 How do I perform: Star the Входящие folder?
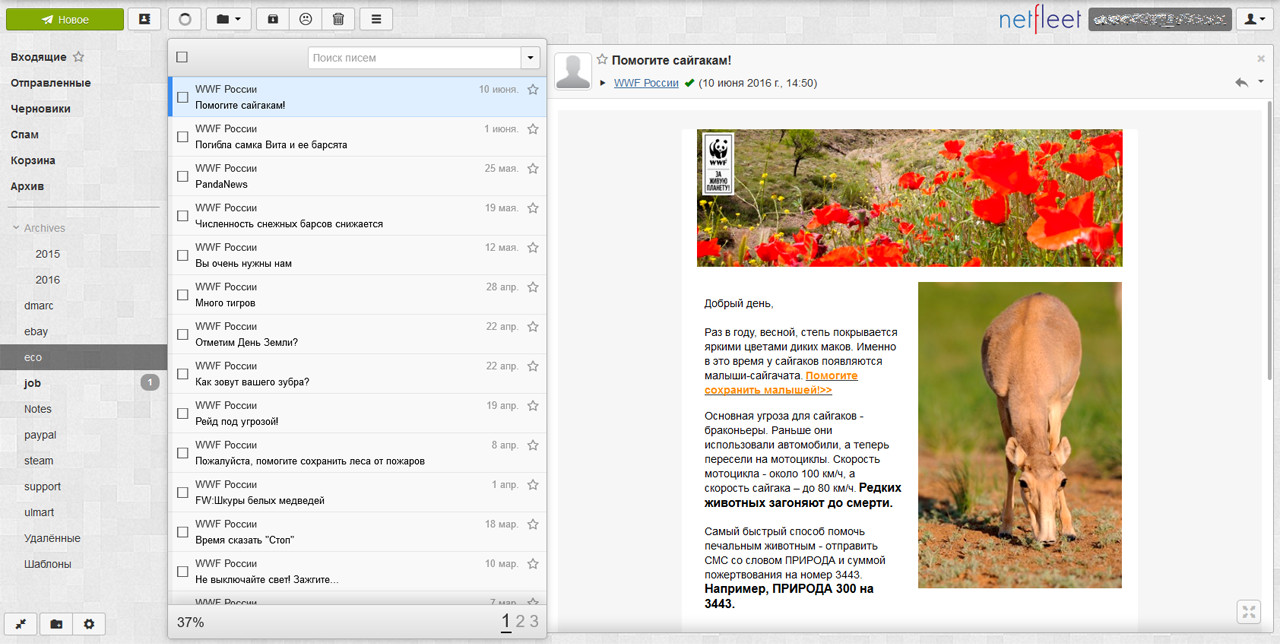point(79,57)
